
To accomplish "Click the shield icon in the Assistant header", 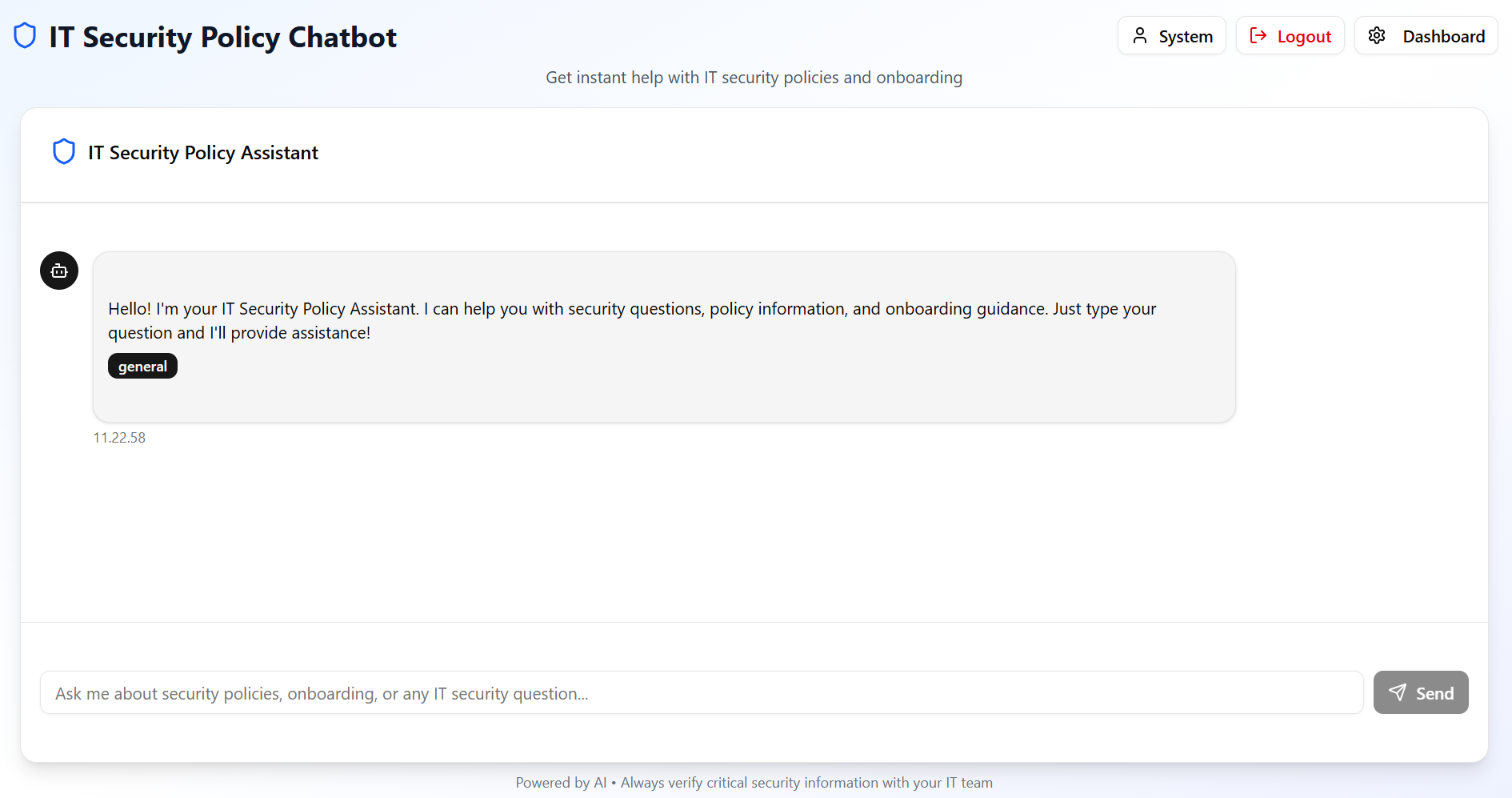I will [x=64, y=151].
